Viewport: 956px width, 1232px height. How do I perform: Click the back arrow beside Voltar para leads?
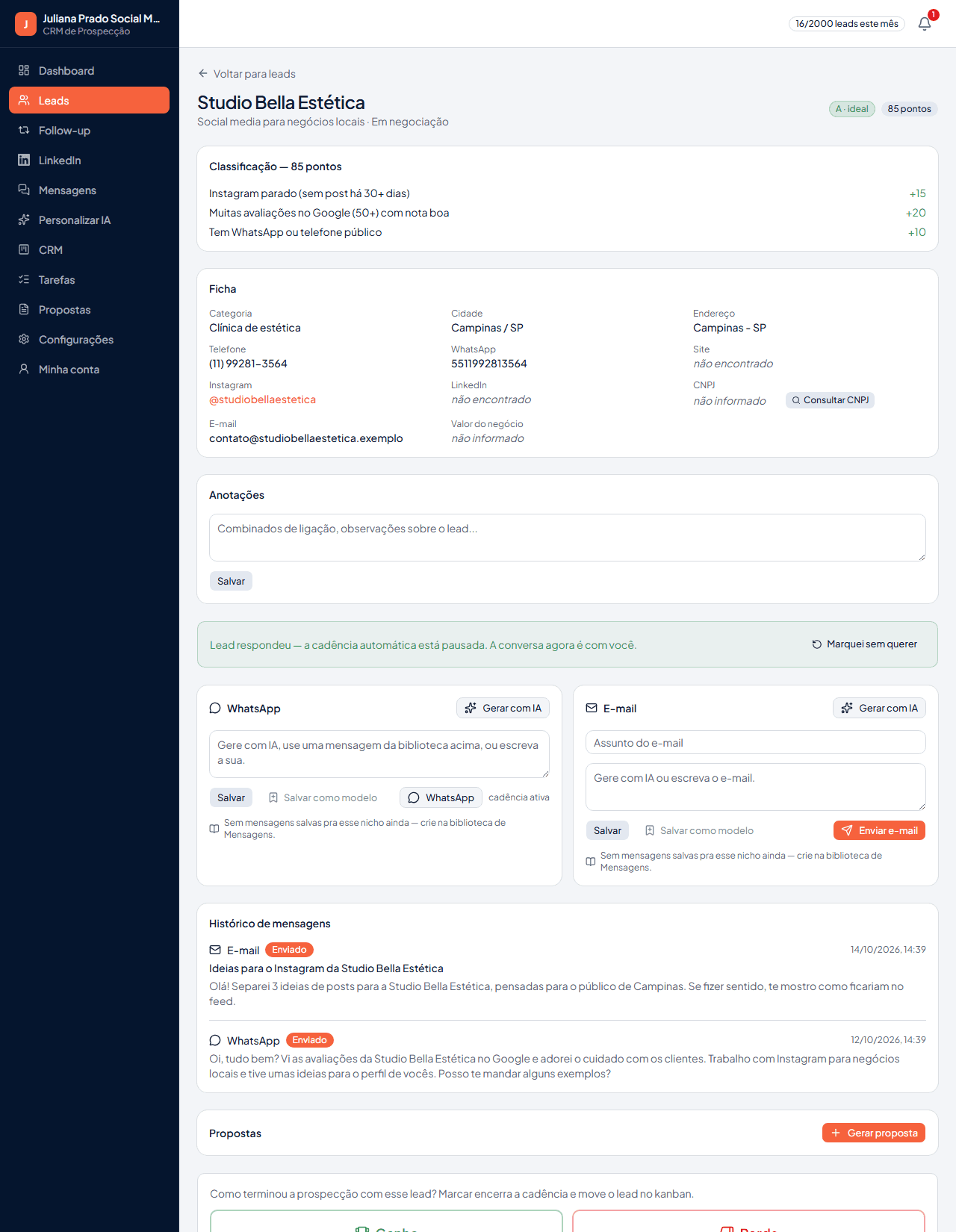pyautogui.click(x=203, y=73)
